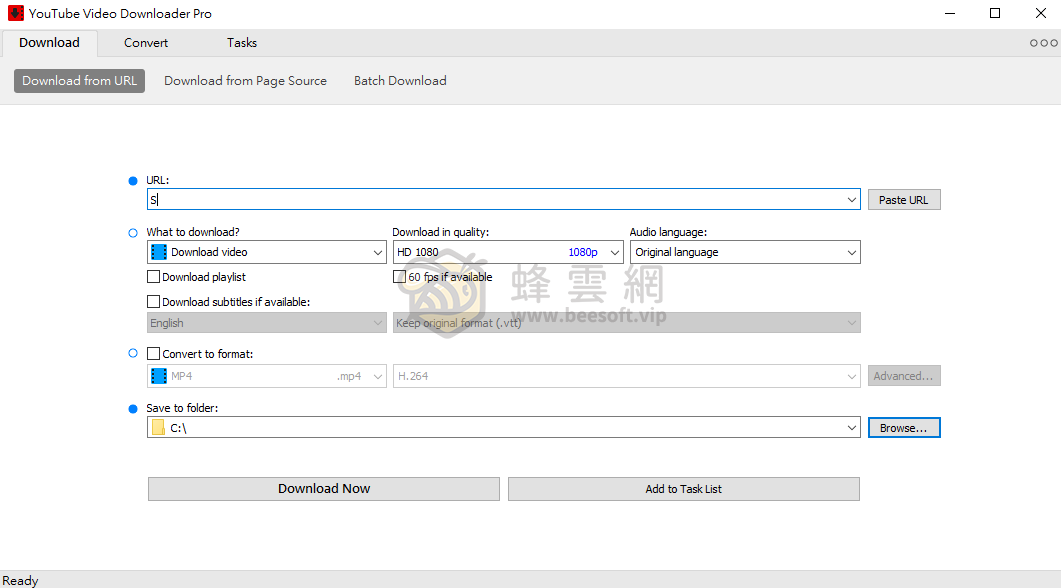Screen dimensions: 1061x588
Task: Click the MP4 film icon in format box
Action: pos(159,376)
